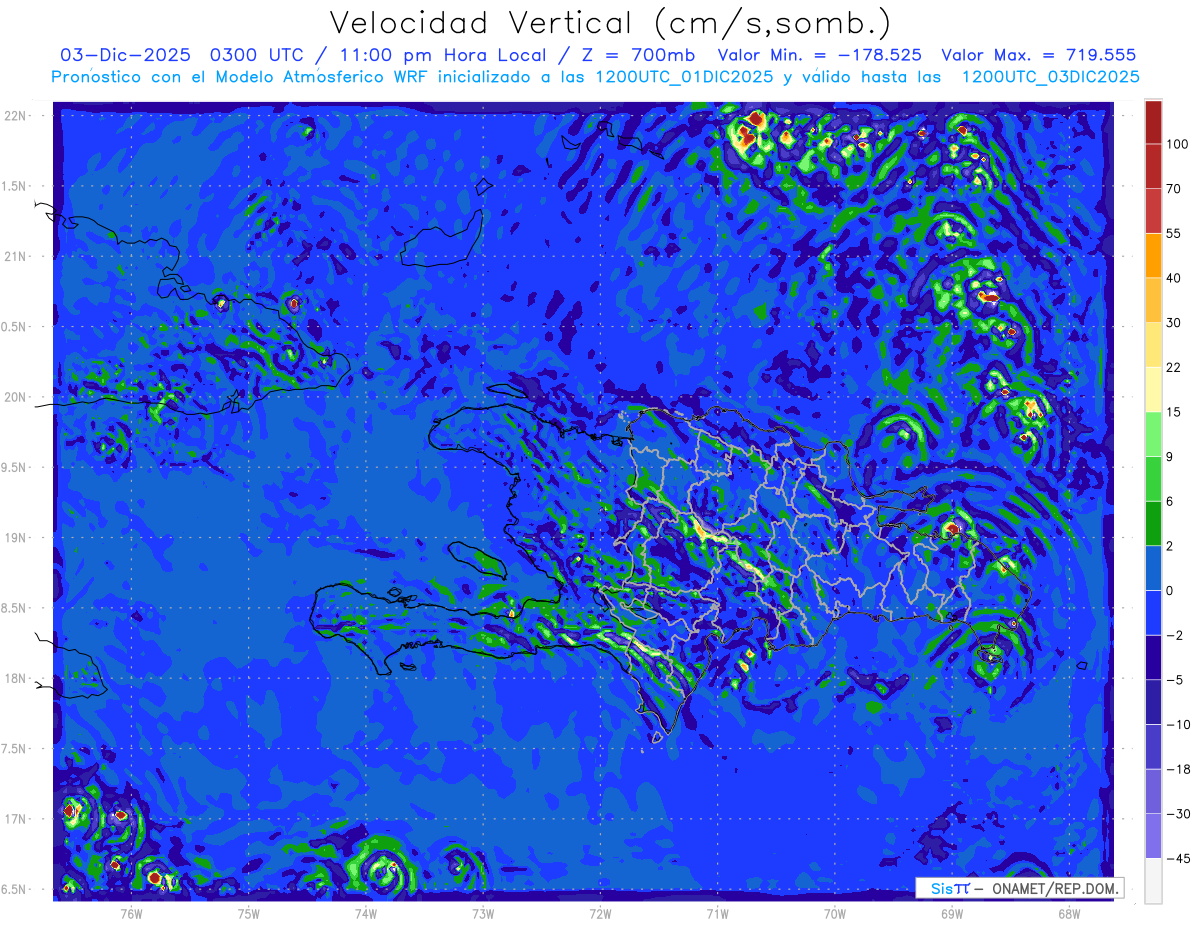The width and height of the screenshot is (1200, 927).
Task: Select the "6.5N" latitude tick label
Action: point(15,889)
